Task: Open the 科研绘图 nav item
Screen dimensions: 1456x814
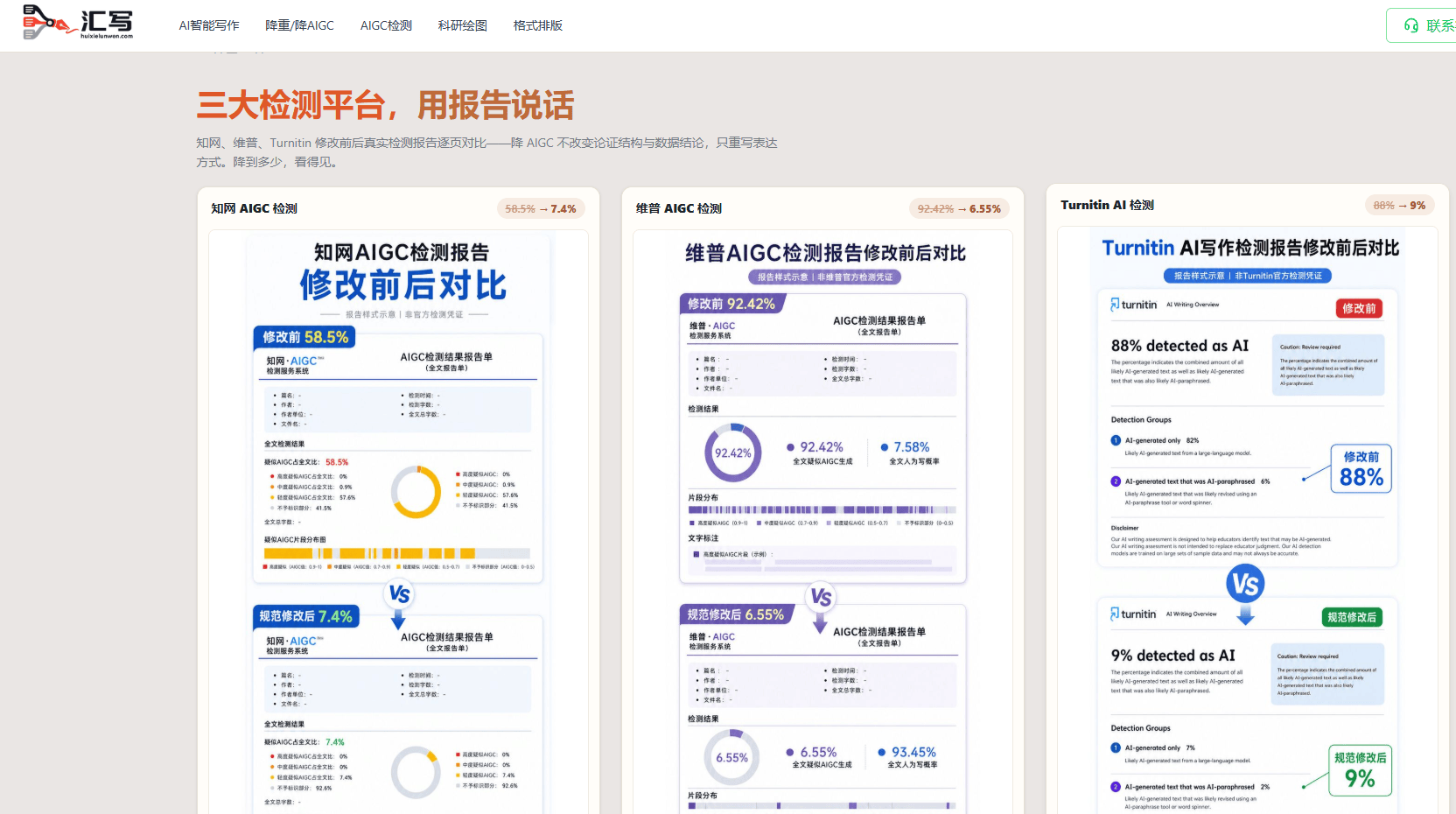Action: coord(463,25)
